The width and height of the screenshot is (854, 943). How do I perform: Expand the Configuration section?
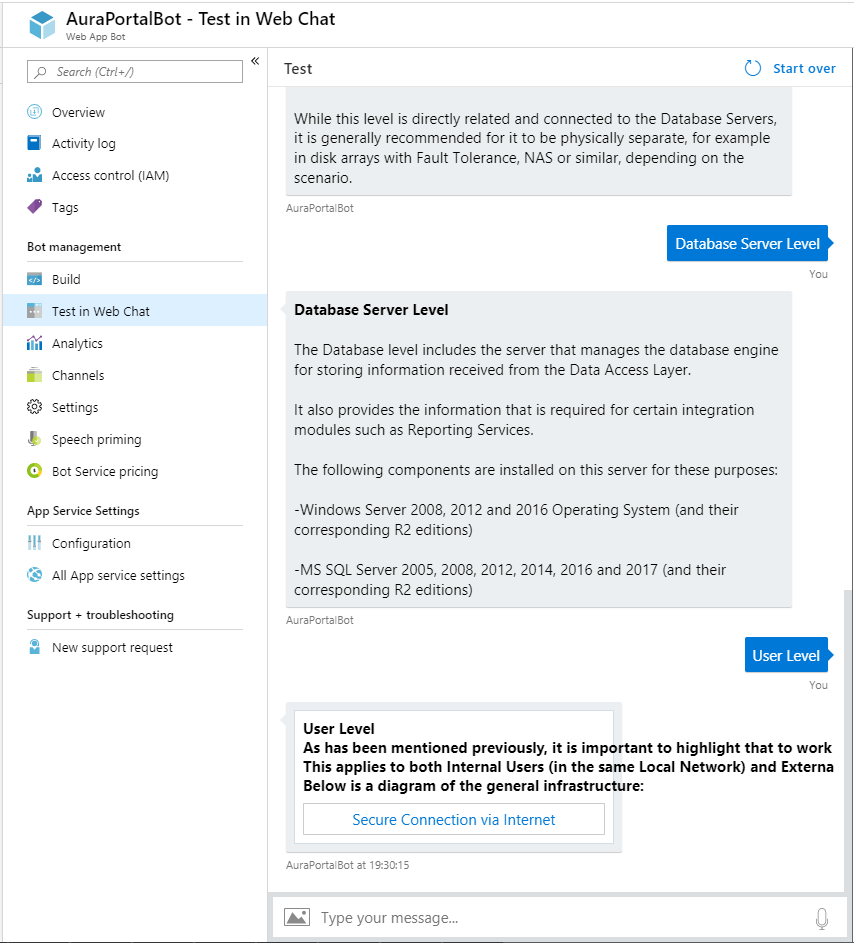pyautogui.click(x=89, y=543)
